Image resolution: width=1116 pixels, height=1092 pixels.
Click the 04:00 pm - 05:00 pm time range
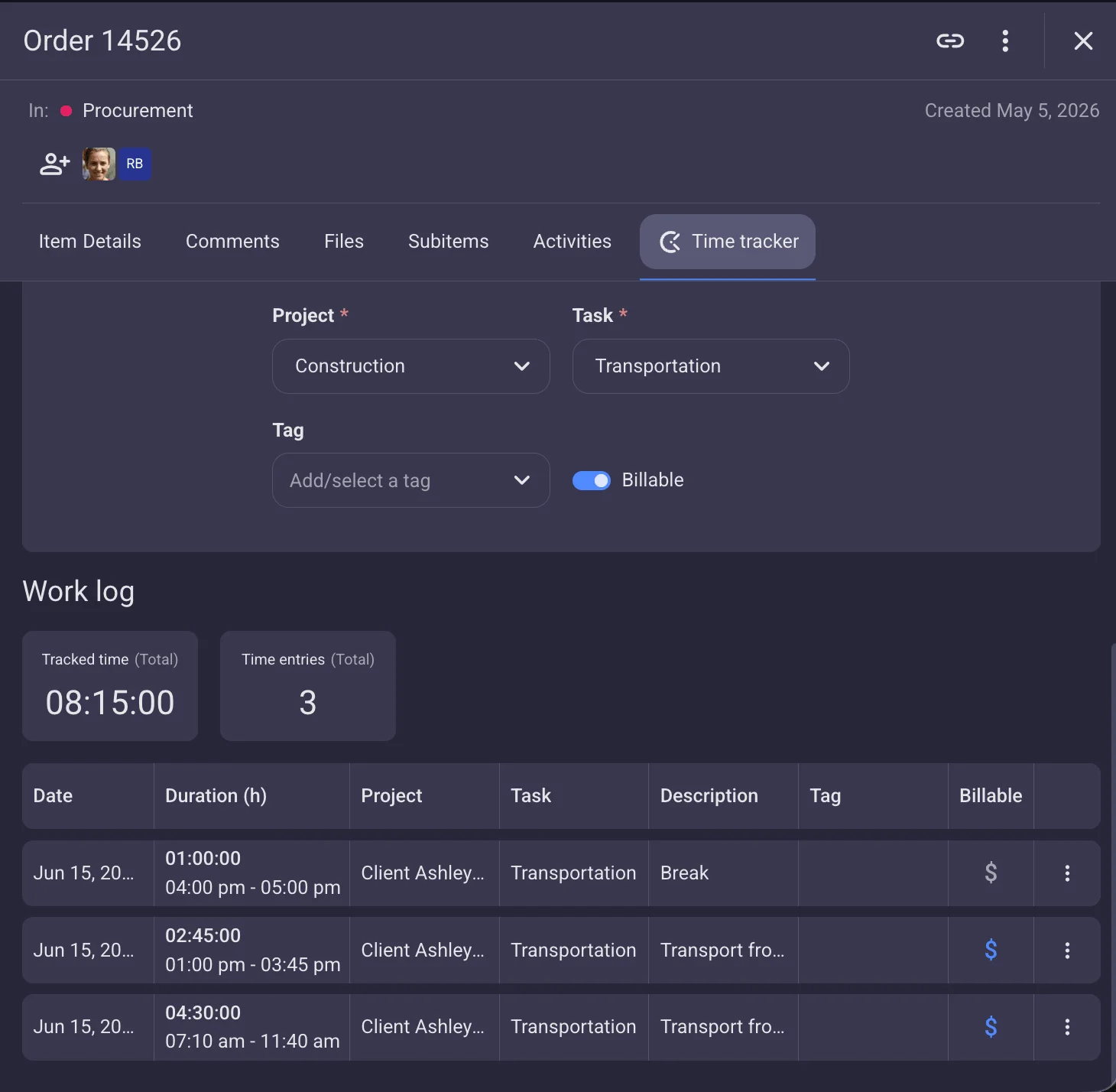coord(253,888)
